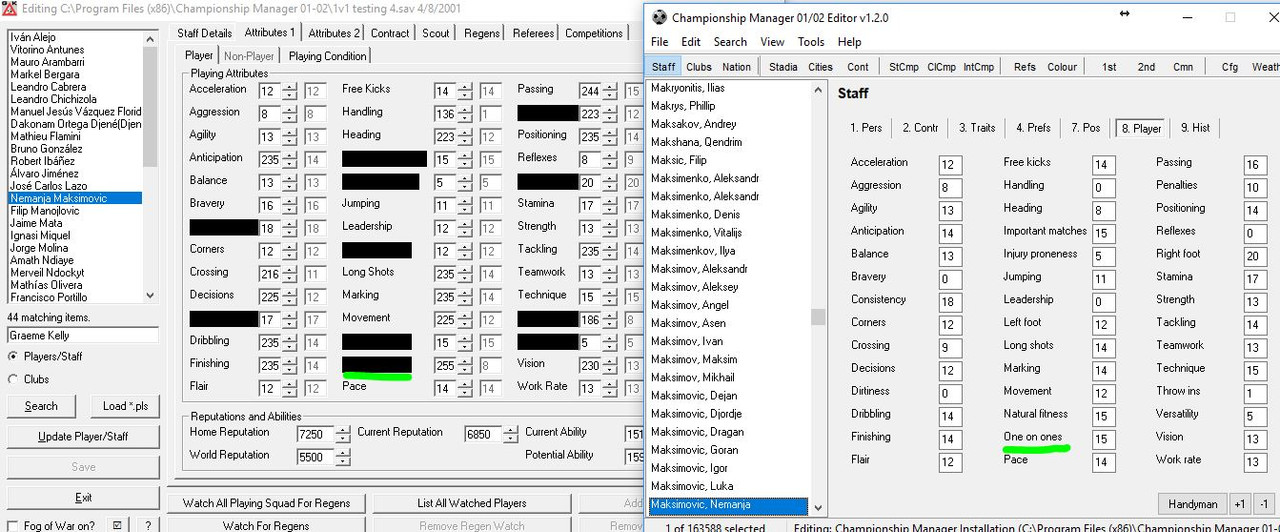1280x532 pixels.
Task: Open the File menu in CM Editor
Action: [x=660, y=42]
